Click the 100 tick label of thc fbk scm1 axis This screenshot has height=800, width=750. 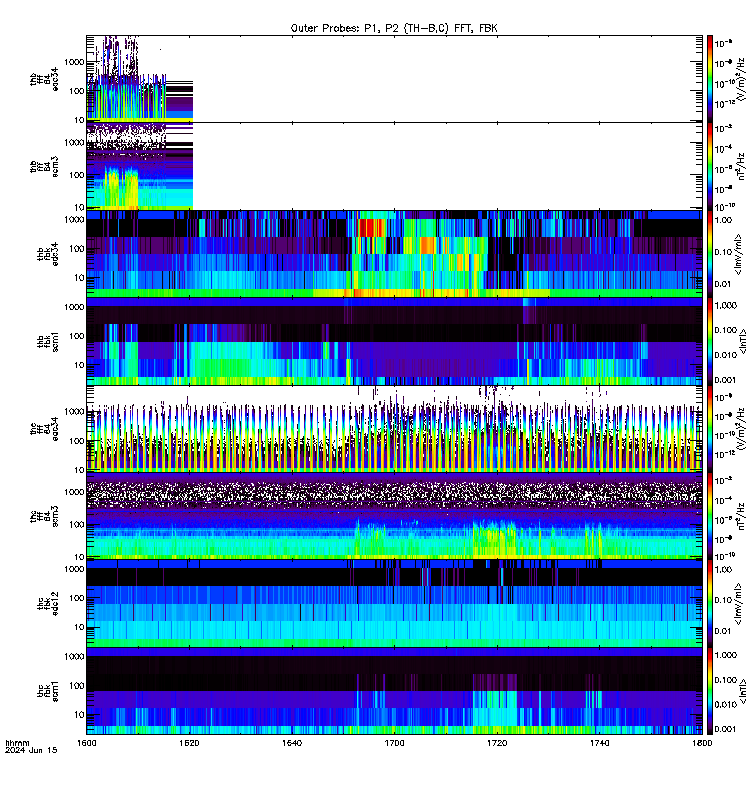[x=77, y=686]
